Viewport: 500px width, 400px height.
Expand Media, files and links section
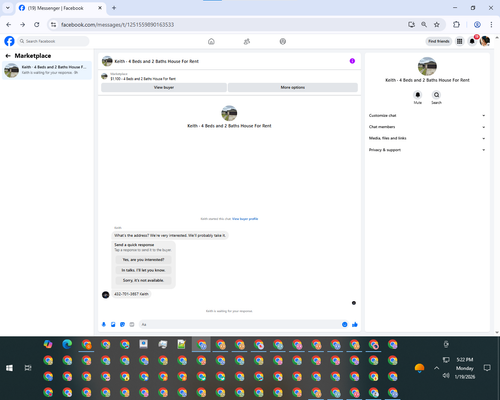coord(427,138)
